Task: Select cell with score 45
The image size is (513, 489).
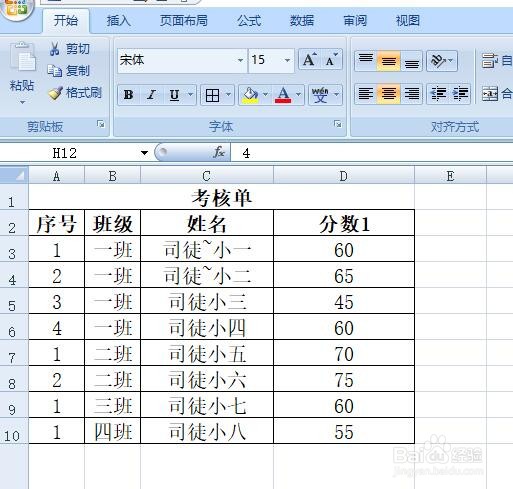Action: [344, 301]
